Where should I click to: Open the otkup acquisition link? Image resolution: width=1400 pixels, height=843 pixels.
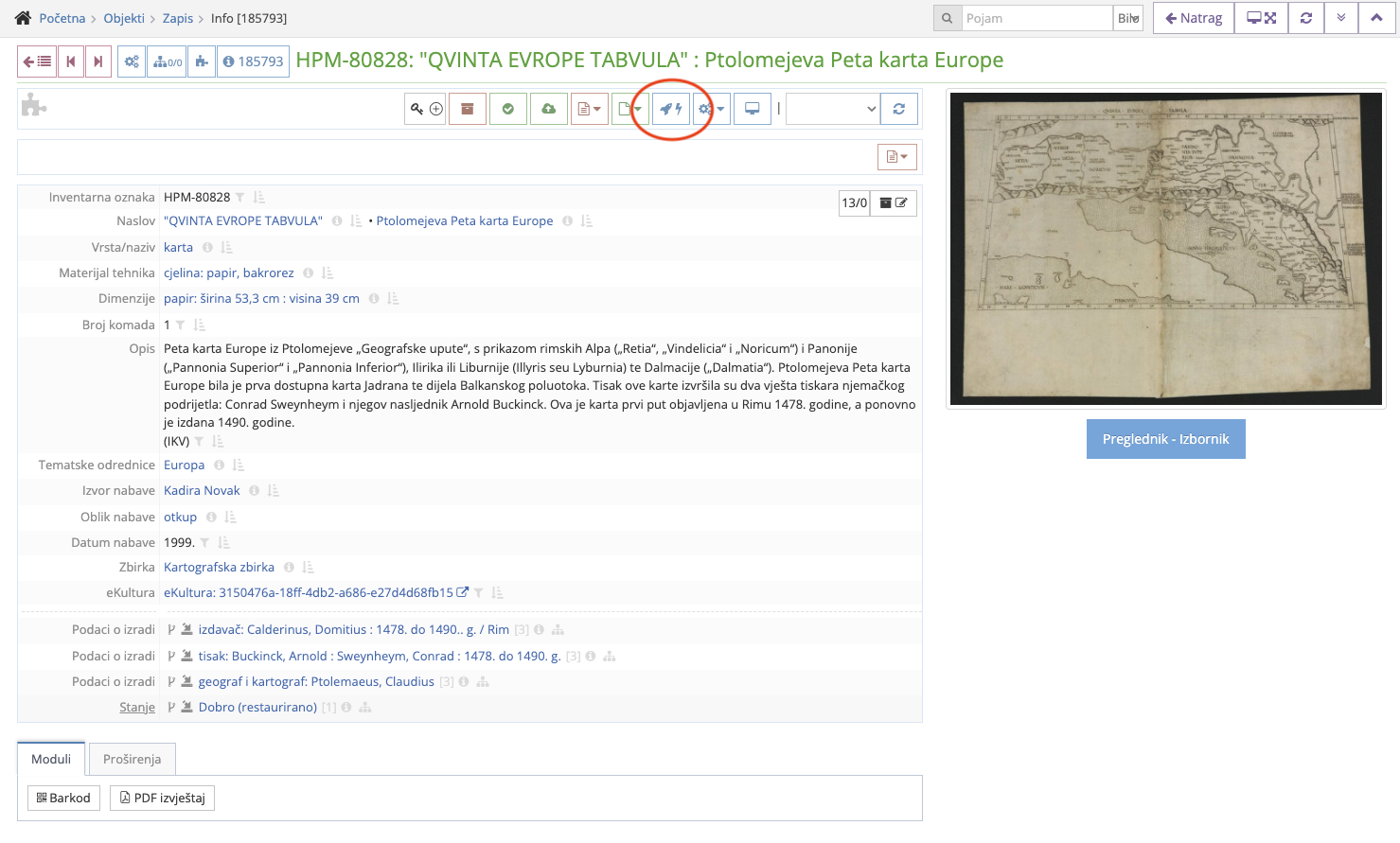180,517
